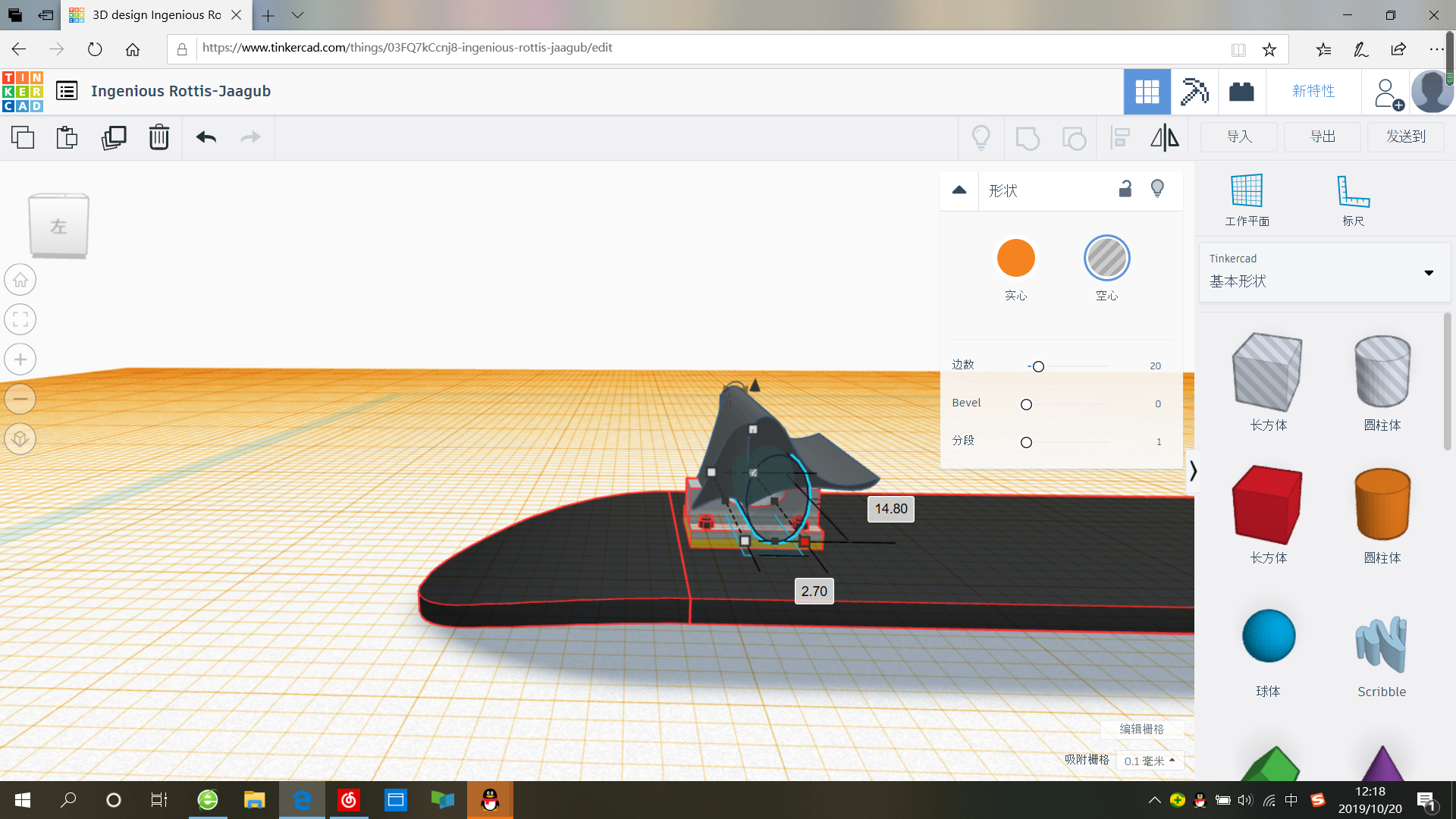Click the Edit Grid button
The image size is (1456, 819).
pos(1141,729)
